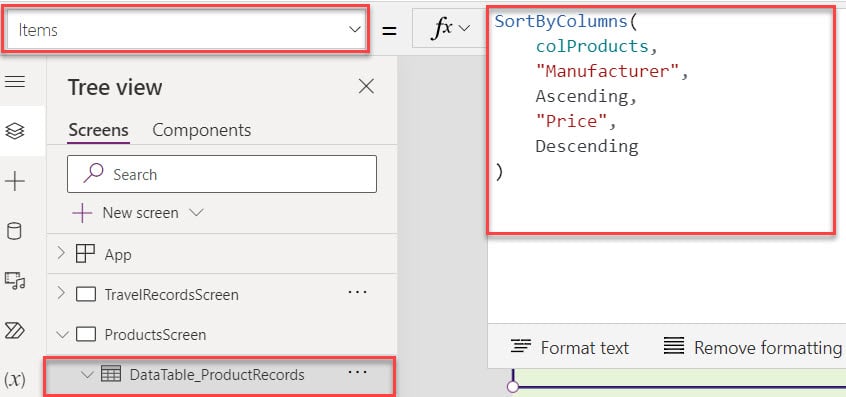Open the Data cylinder icon
Image resolution: width=846 pixels, height=397 pixels.
pos(15,231)
